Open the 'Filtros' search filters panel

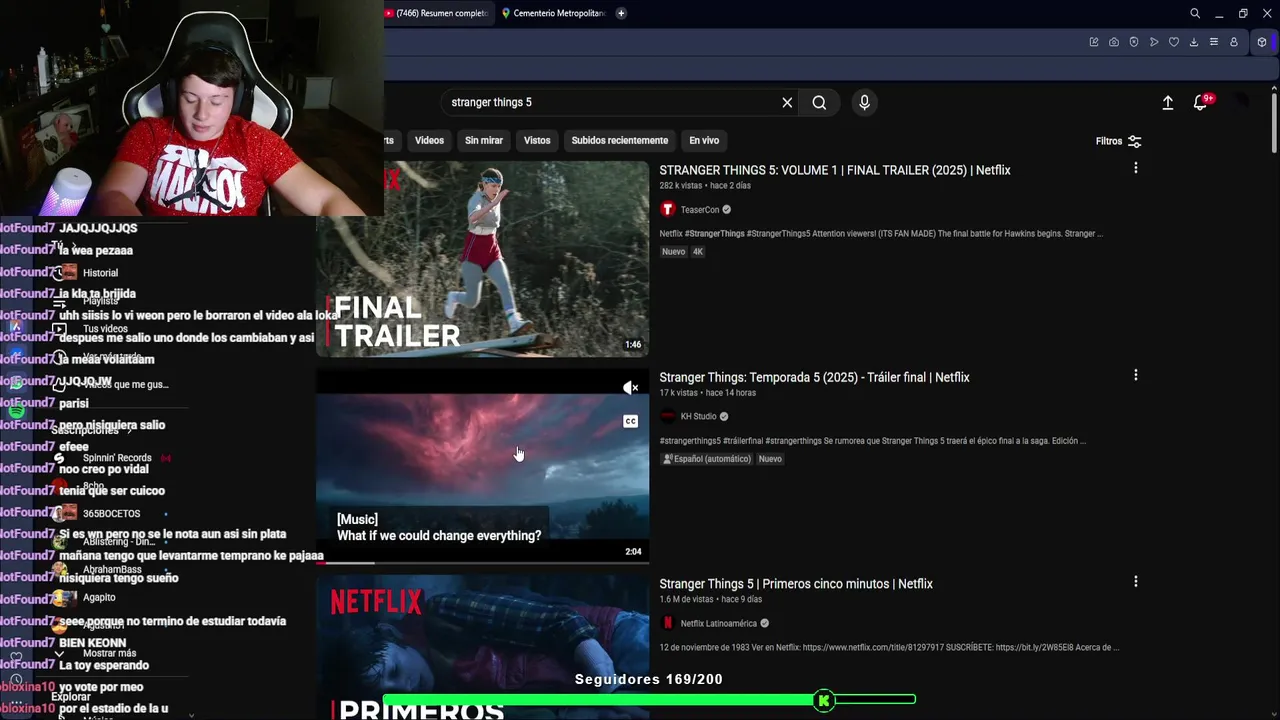pyautogui.click(x=1118, y=141)
